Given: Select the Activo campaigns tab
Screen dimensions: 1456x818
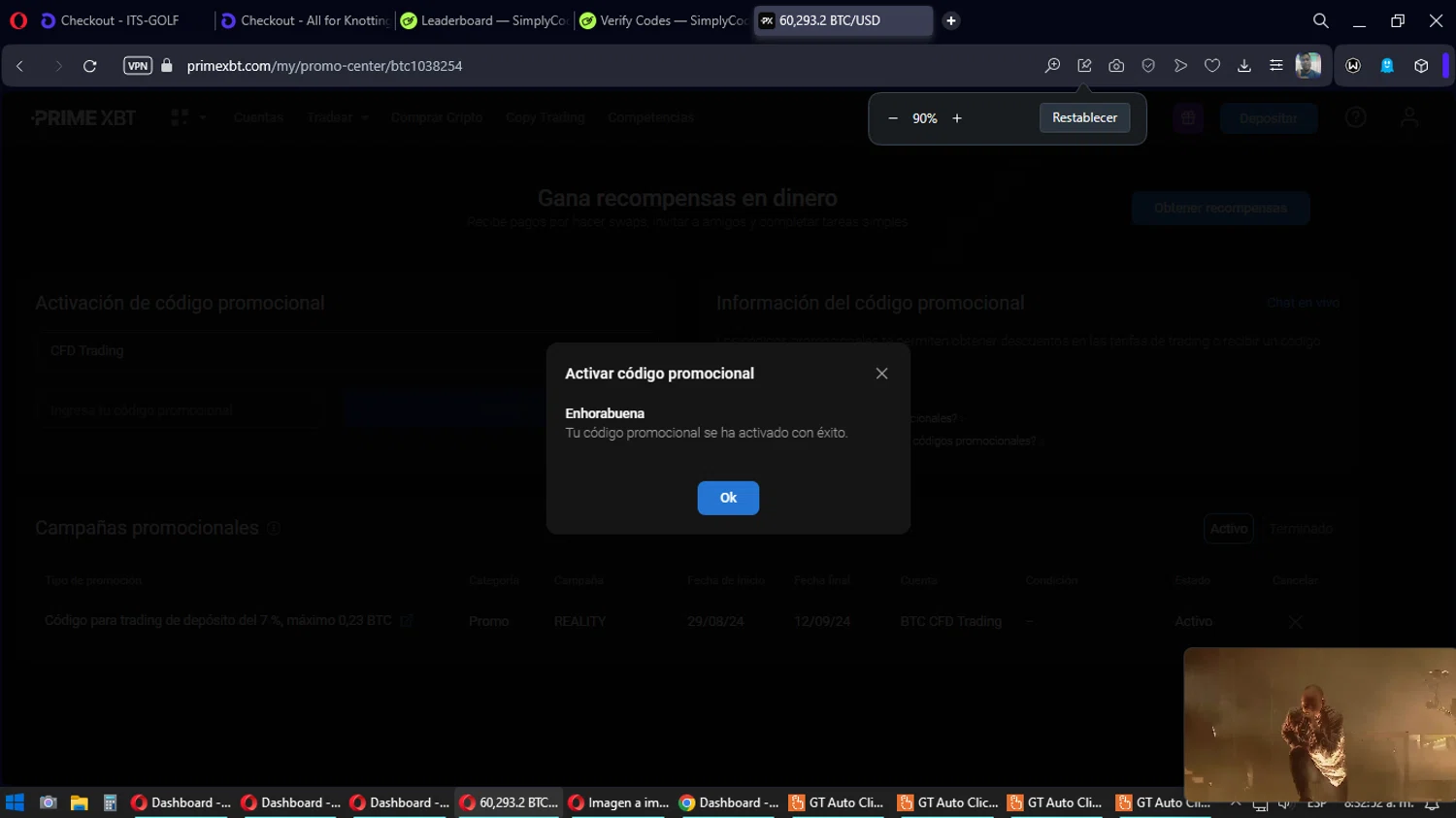Looking at the screenshot, I should pos(1229,529).
